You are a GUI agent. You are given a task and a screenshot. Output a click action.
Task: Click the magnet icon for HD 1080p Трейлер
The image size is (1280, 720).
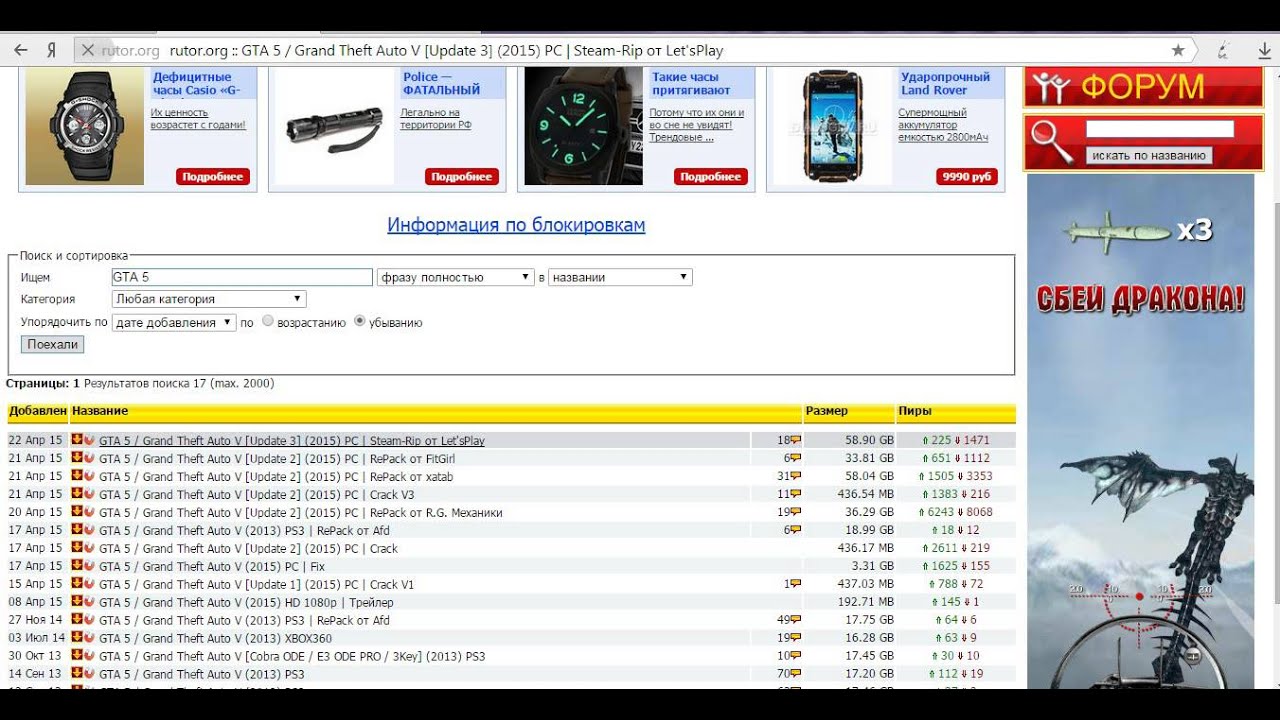point(88,602)
